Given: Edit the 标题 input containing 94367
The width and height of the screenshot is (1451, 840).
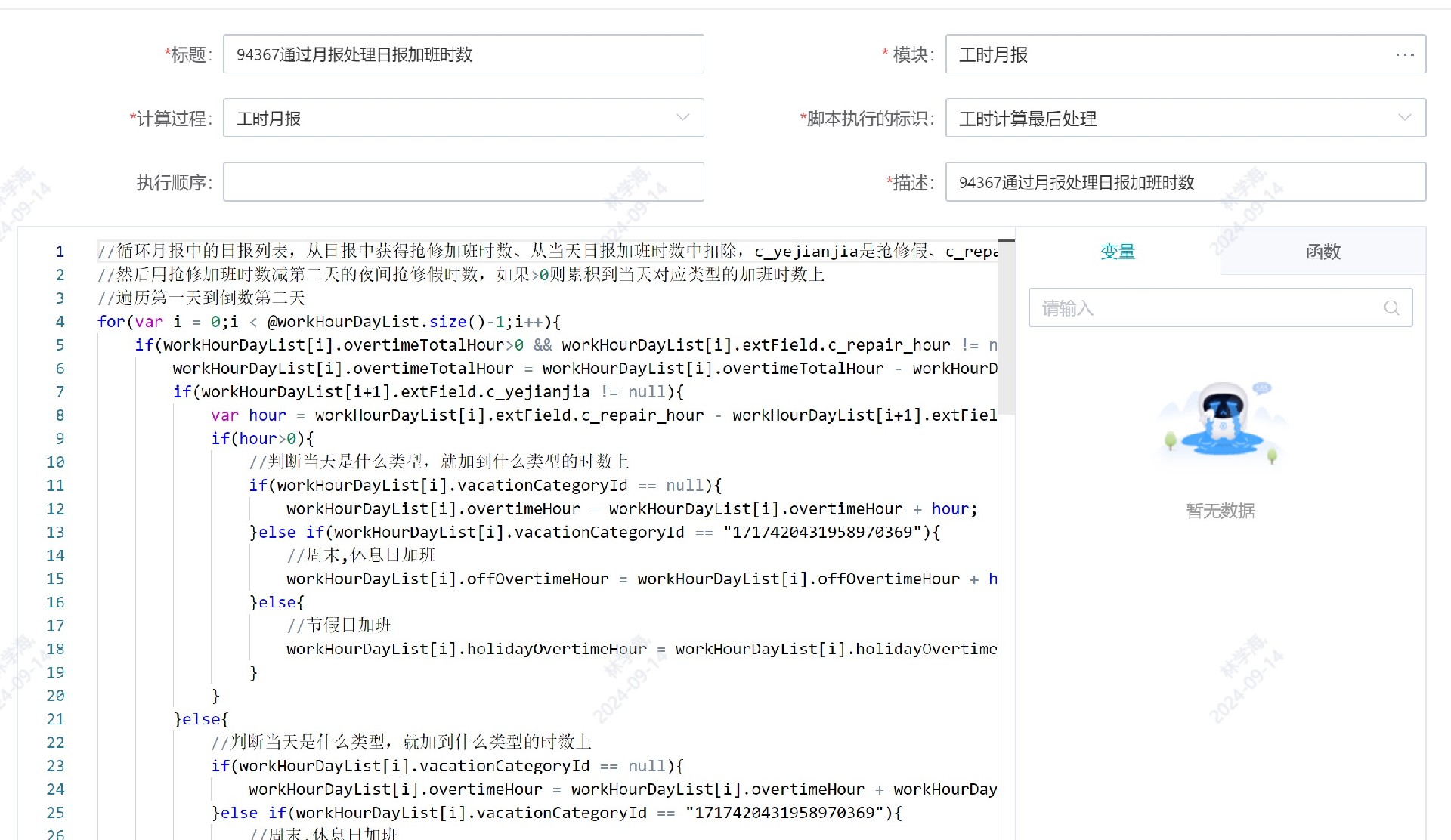Looking at the screenshot, I should point(463,54).
